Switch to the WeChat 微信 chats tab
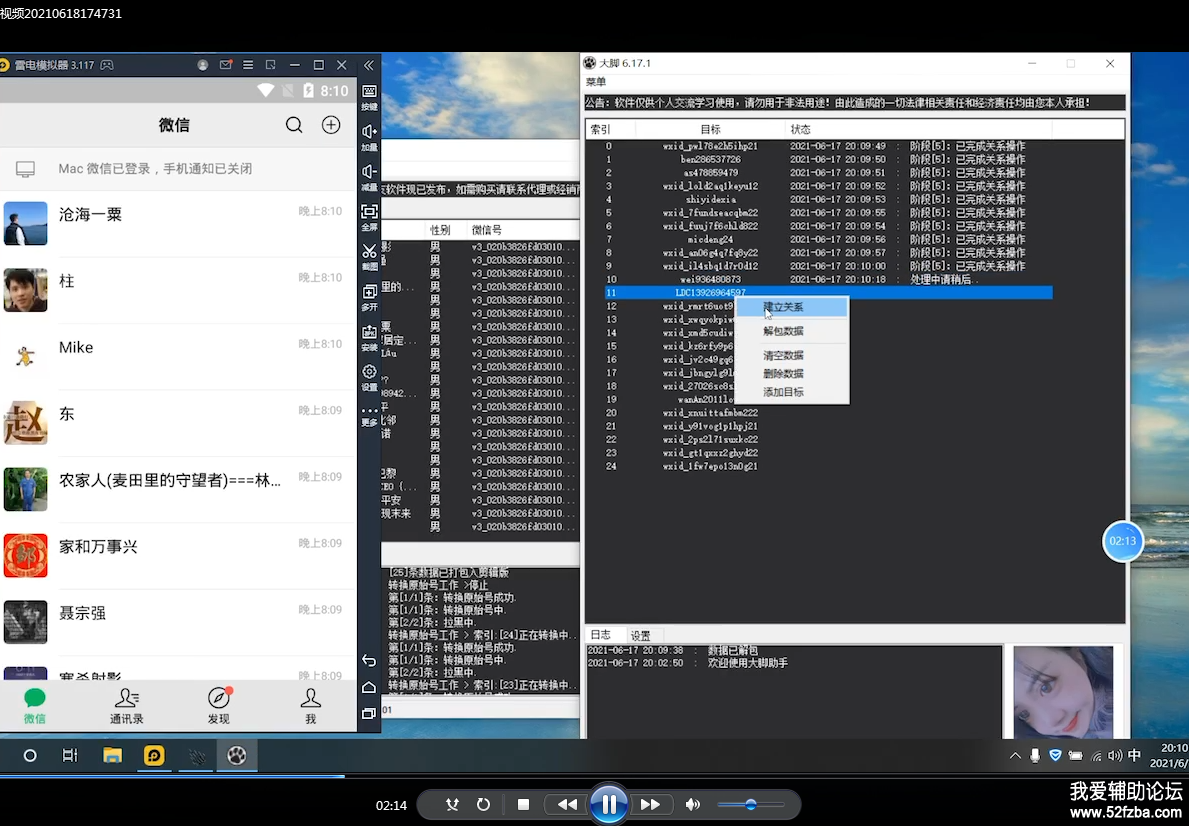The height and width of the screenshot is (826, 1189). click(35, 705)
